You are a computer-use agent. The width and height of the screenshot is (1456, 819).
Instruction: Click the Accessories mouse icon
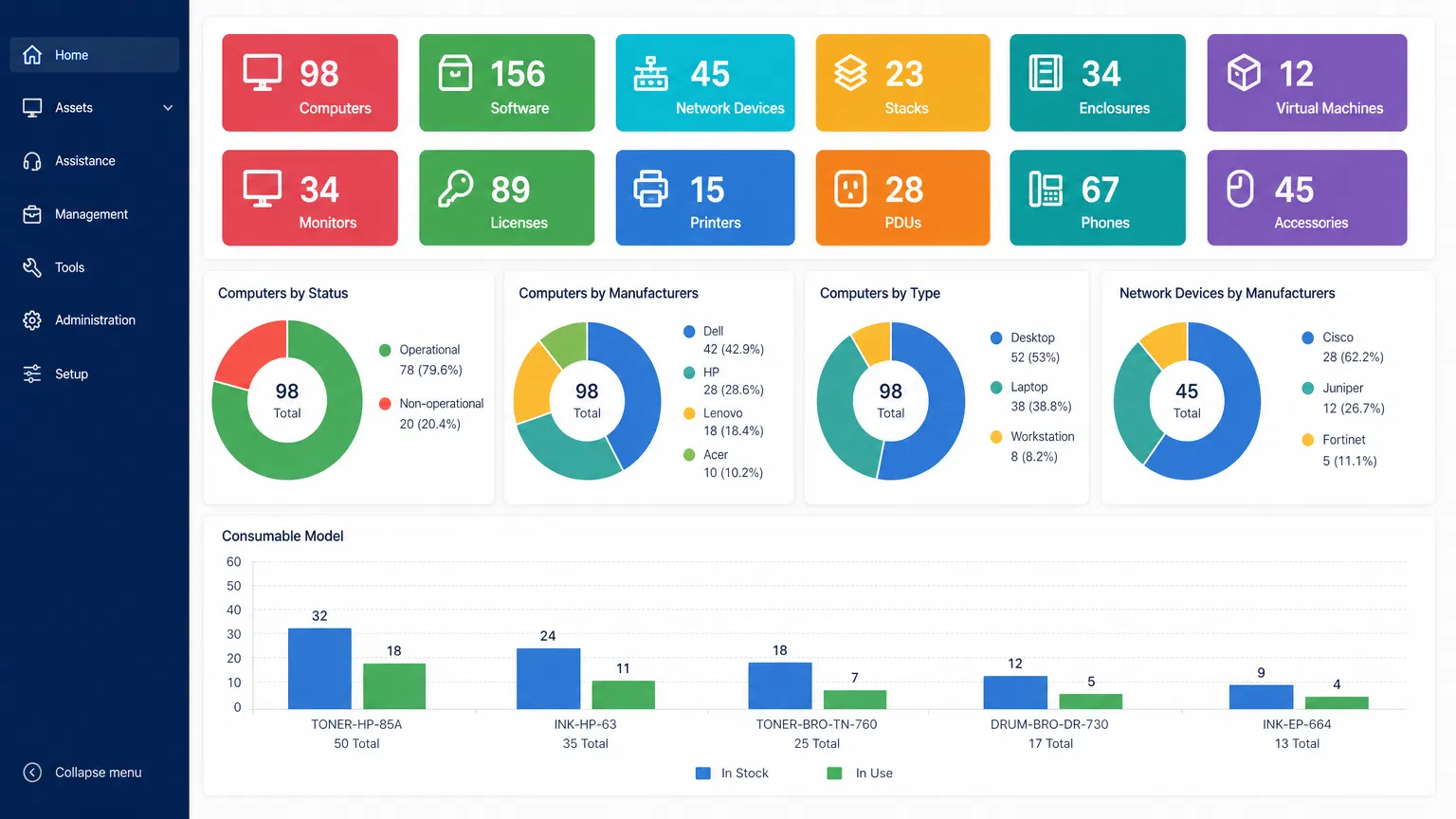1240,189
